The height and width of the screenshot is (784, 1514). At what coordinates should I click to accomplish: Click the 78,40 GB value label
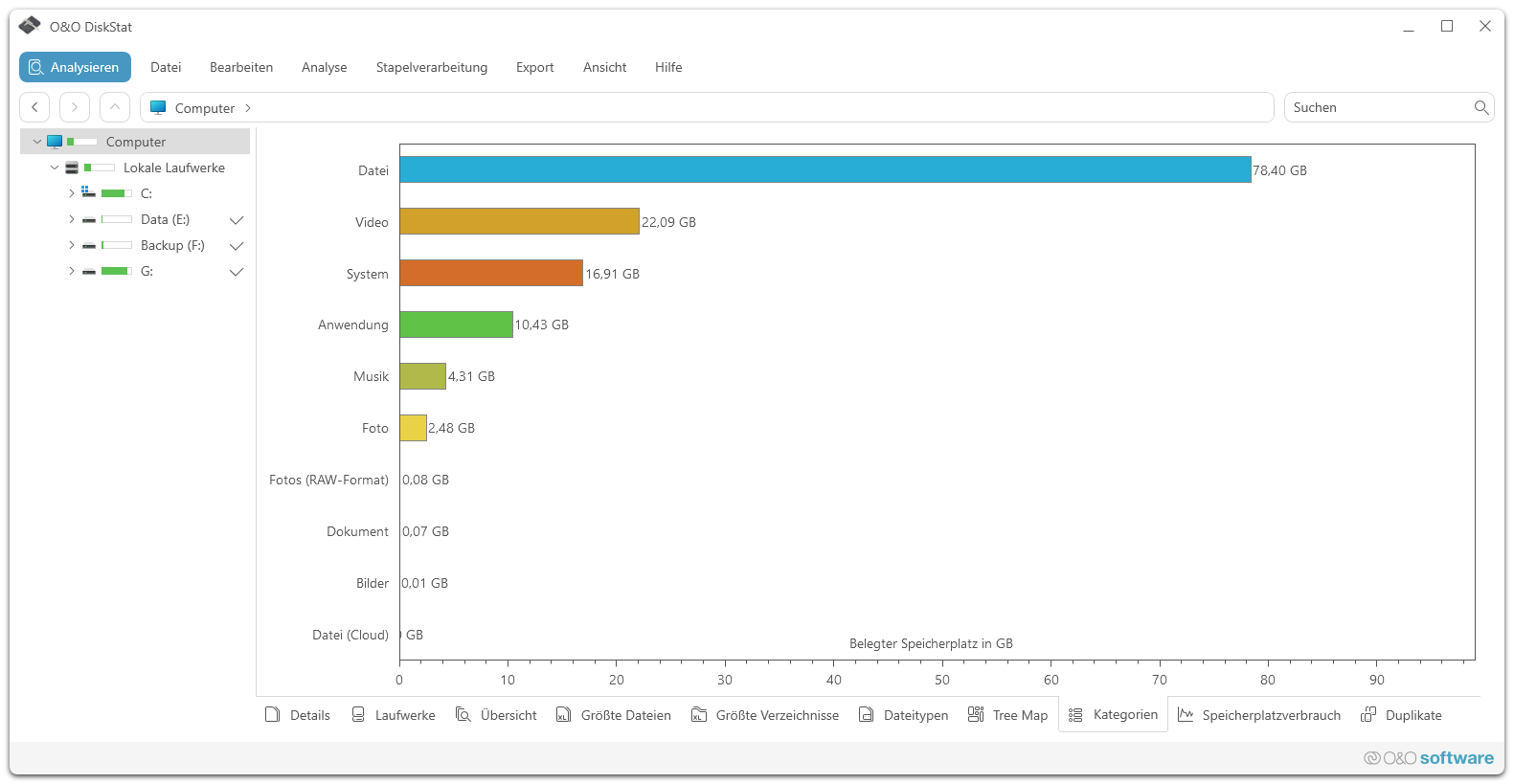(x=1279, y=170)
